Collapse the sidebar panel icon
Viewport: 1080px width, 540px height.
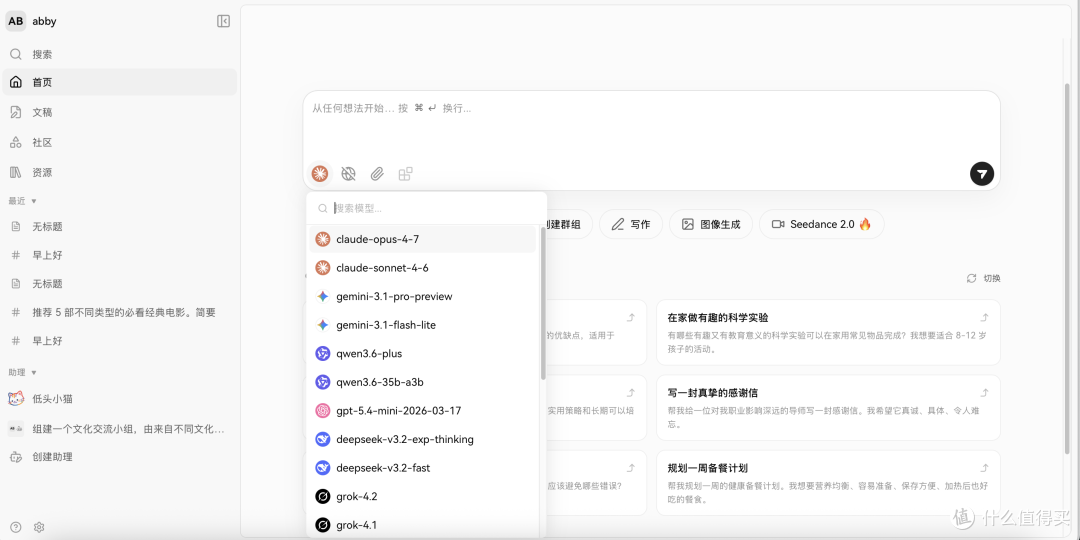point(223,21)
